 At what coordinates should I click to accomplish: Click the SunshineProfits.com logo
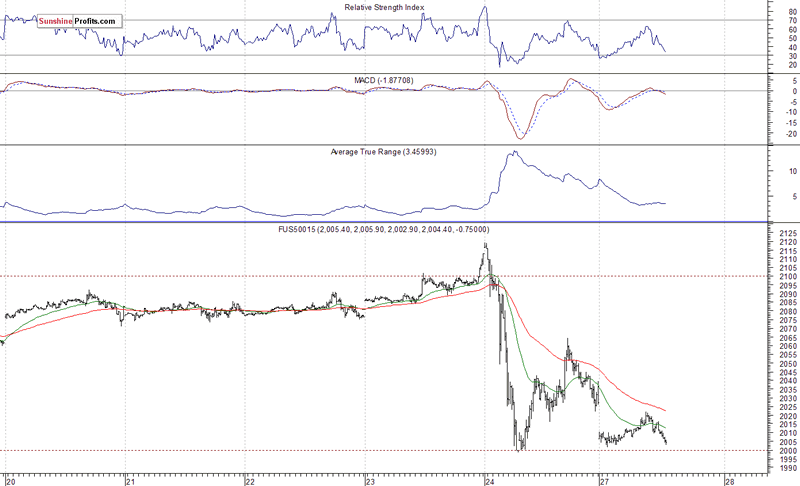(x=79, y=20)
